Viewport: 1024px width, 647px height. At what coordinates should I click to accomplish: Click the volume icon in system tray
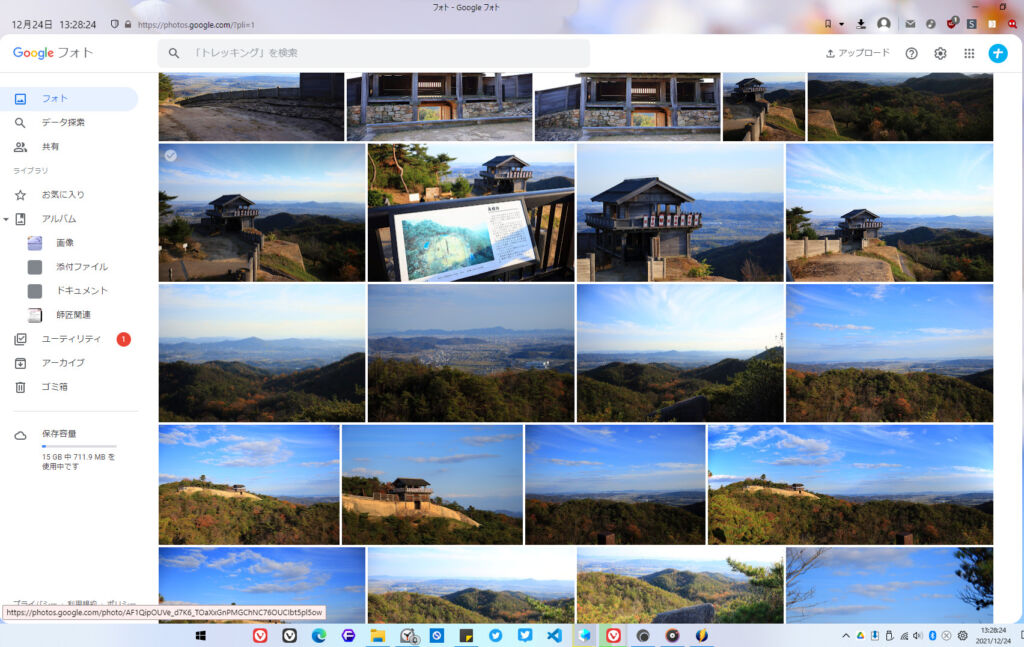pyautogui.click(x=918, y=635)
